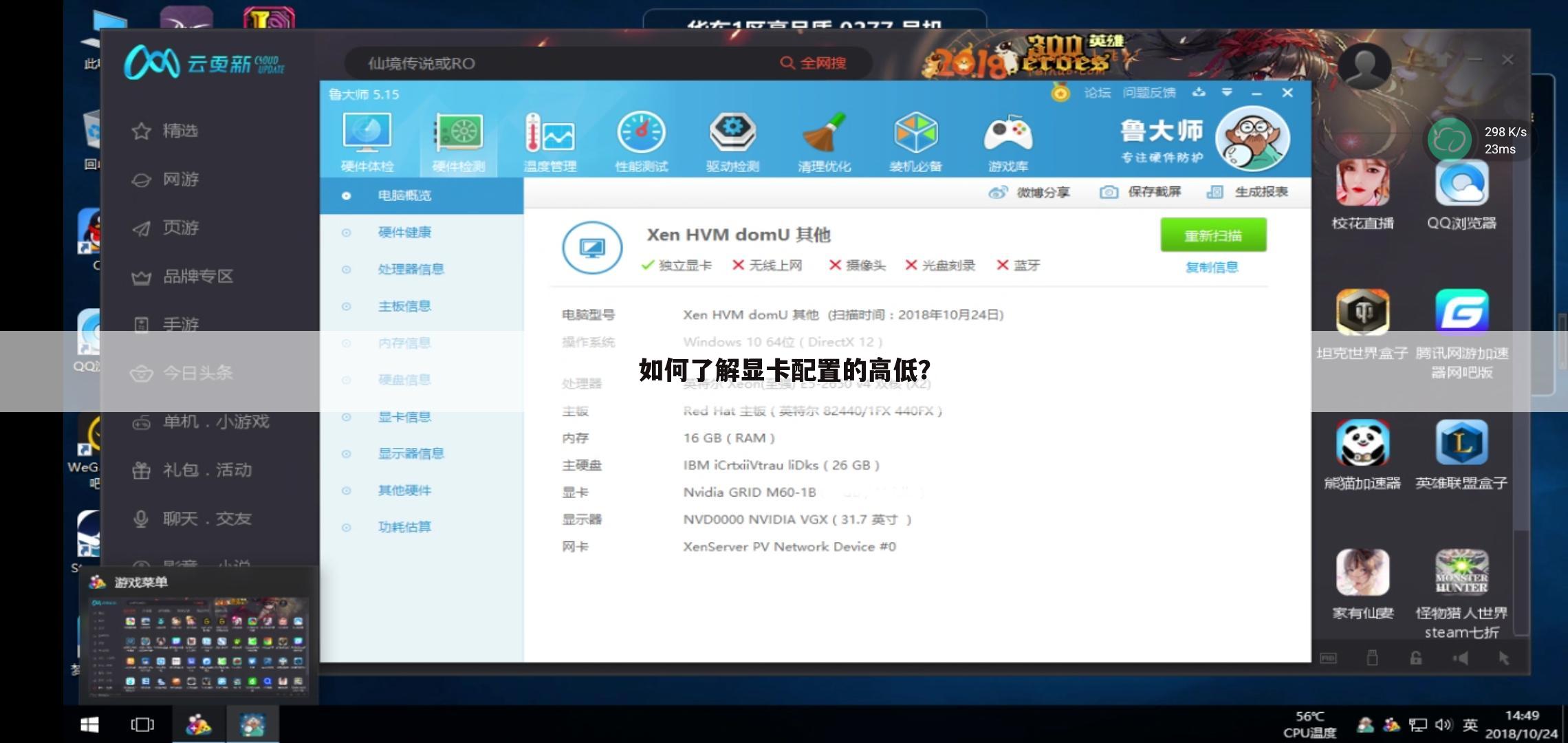1568x743 pixels.
Task: Open 硬件体检 in Lu Master toolbar
Action: 367,142
